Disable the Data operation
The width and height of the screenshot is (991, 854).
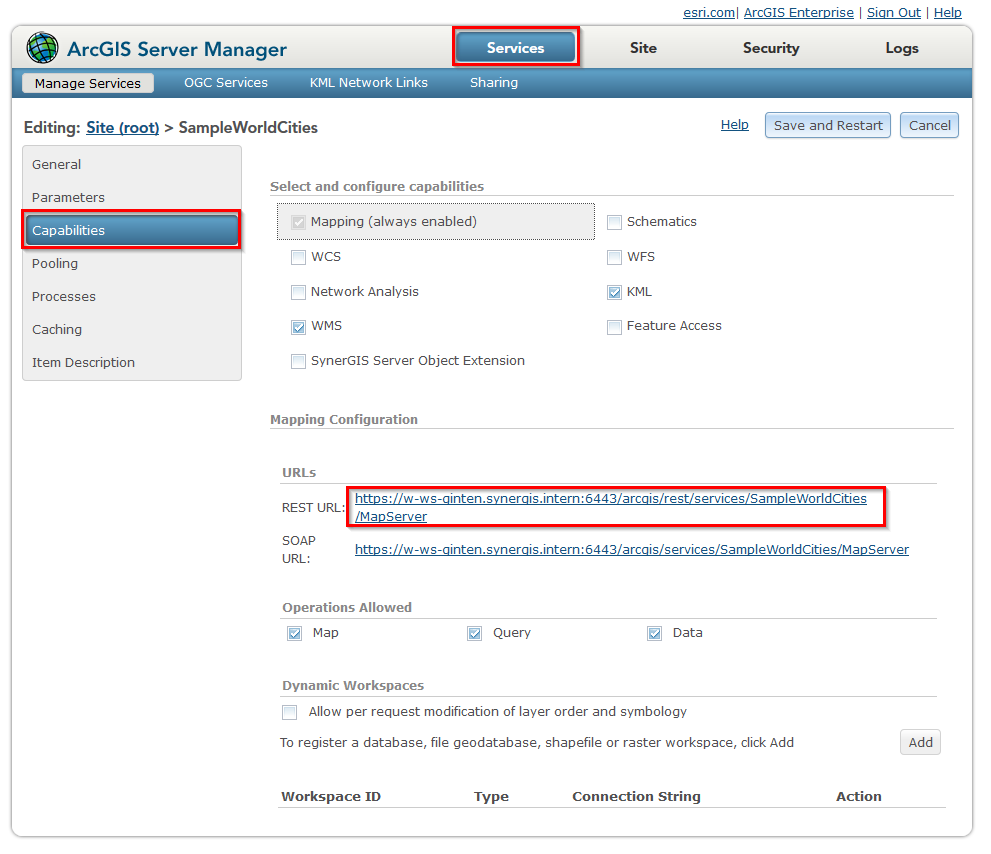(x=654, y=633)
